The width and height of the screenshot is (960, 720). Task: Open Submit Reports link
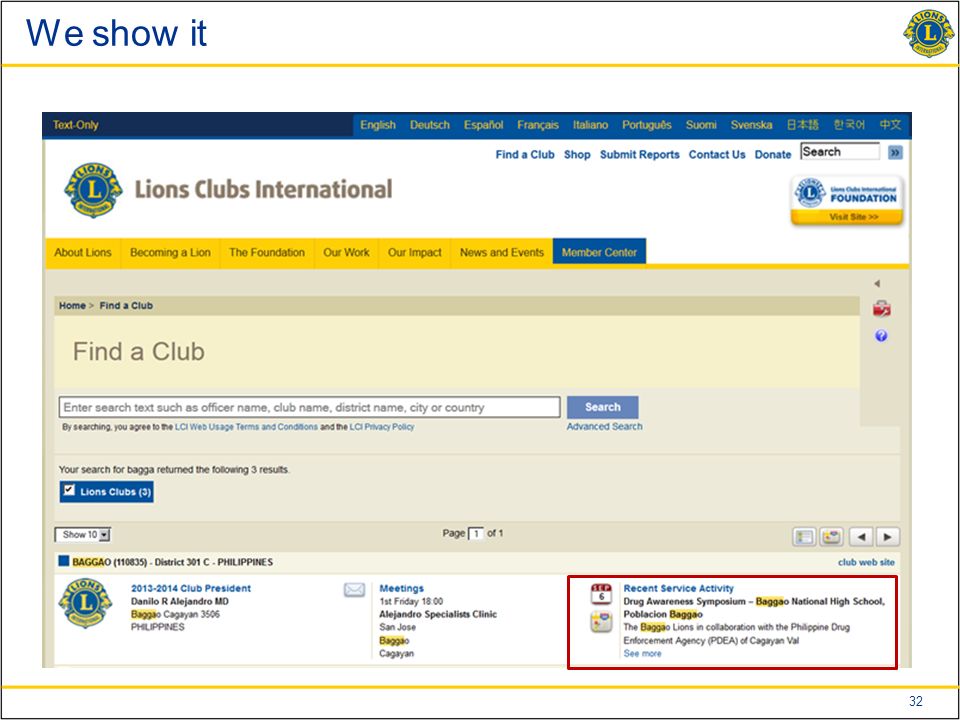point(639,154)
